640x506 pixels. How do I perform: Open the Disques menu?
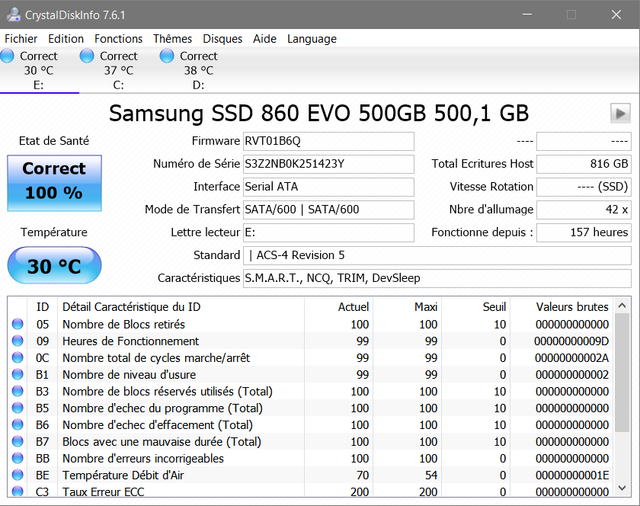pyautogui.click(x=222, y=39)
